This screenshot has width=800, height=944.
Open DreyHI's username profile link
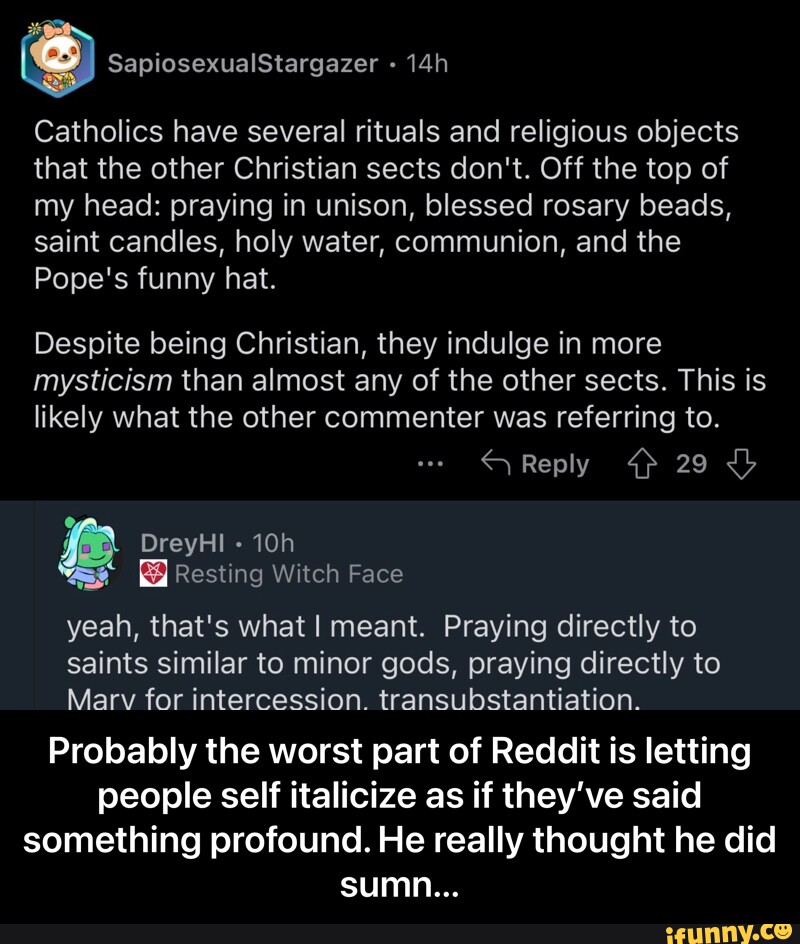coord(181,541)
